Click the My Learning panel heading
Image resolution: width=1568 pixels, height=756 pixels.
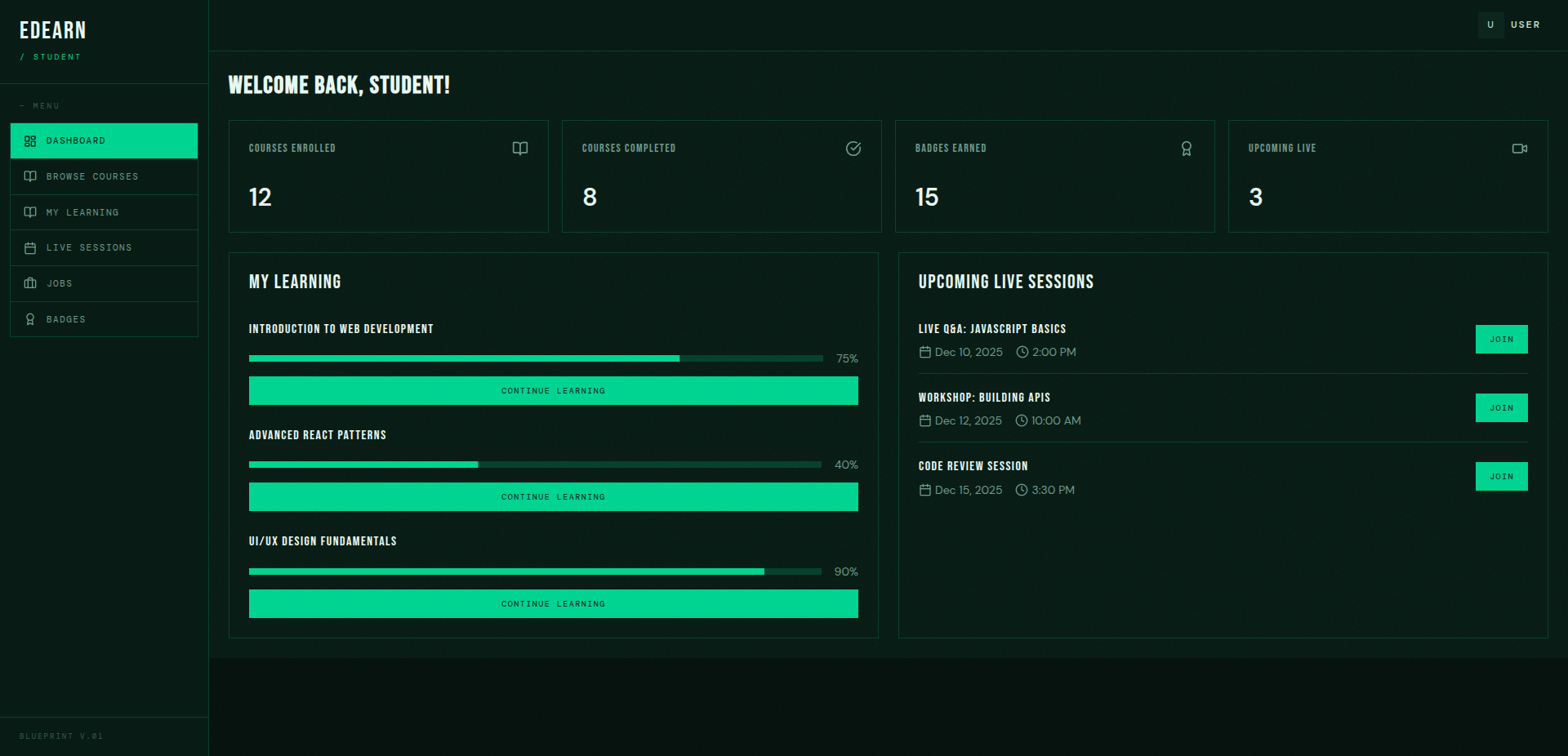295,282
